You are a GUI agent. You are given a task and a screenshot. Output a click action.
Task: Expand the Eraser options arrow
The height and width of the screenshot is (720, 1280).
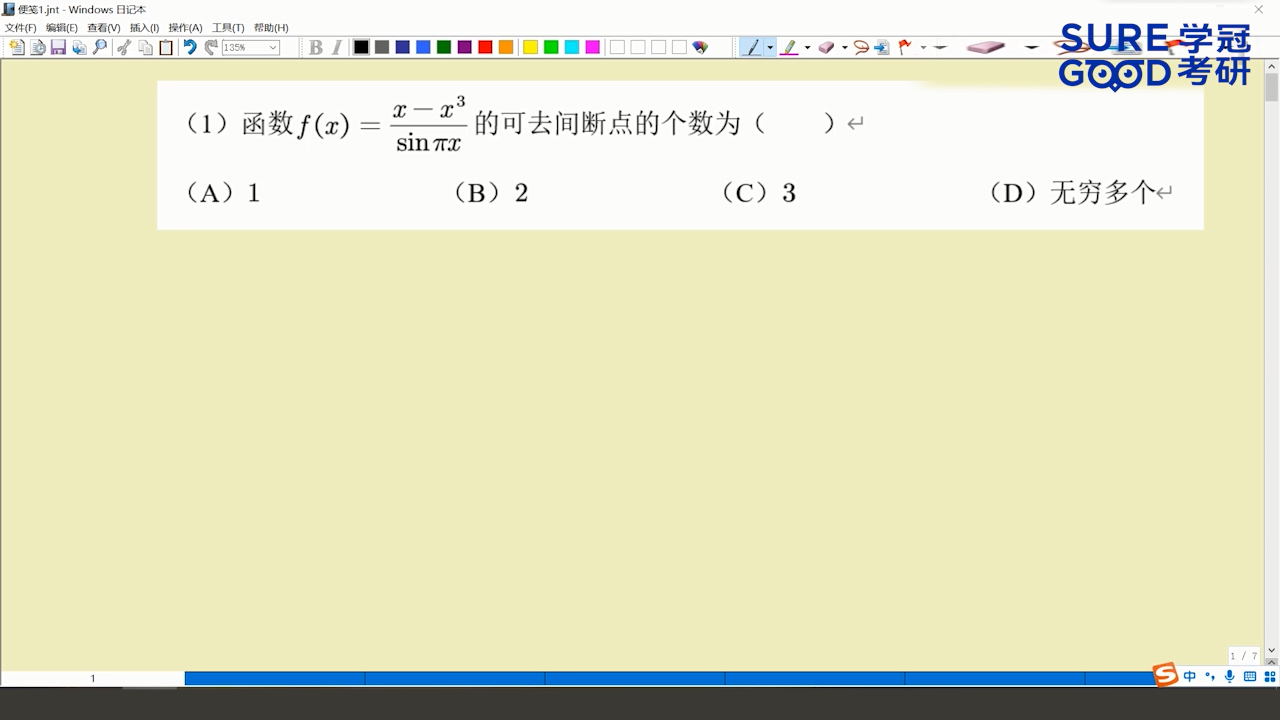pyautogui.click(x=845, y=47)
